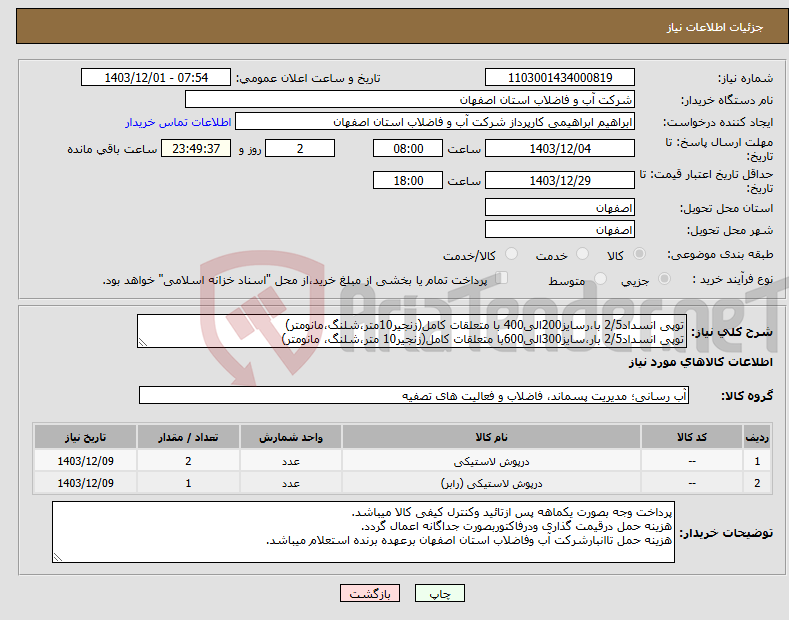This screenshot has width=789, height=620.
Task: Click the unit عدد in row 2
Action: 291,483
